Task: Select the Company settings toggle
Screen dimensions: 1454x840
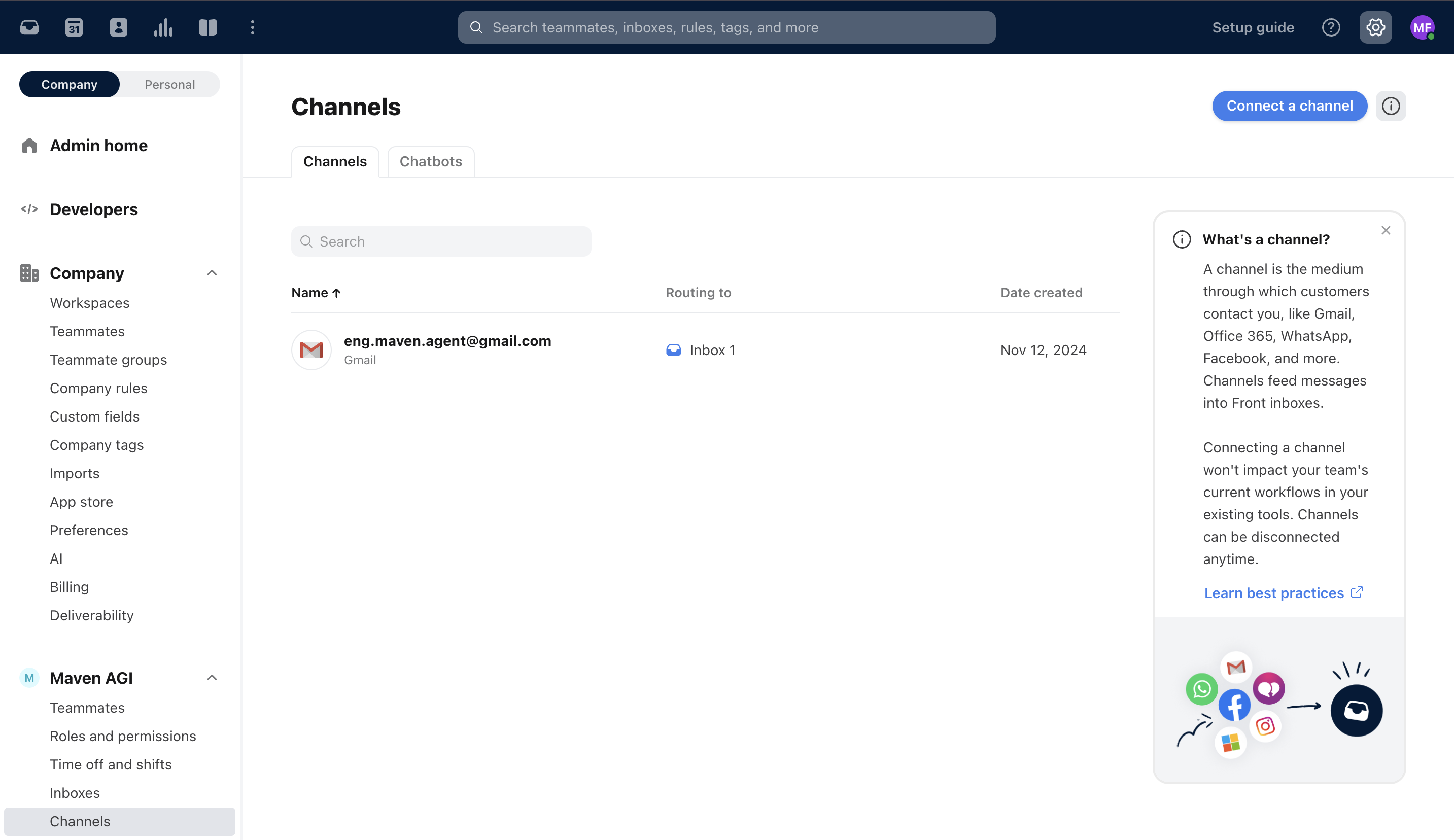Action: (69, 84)
